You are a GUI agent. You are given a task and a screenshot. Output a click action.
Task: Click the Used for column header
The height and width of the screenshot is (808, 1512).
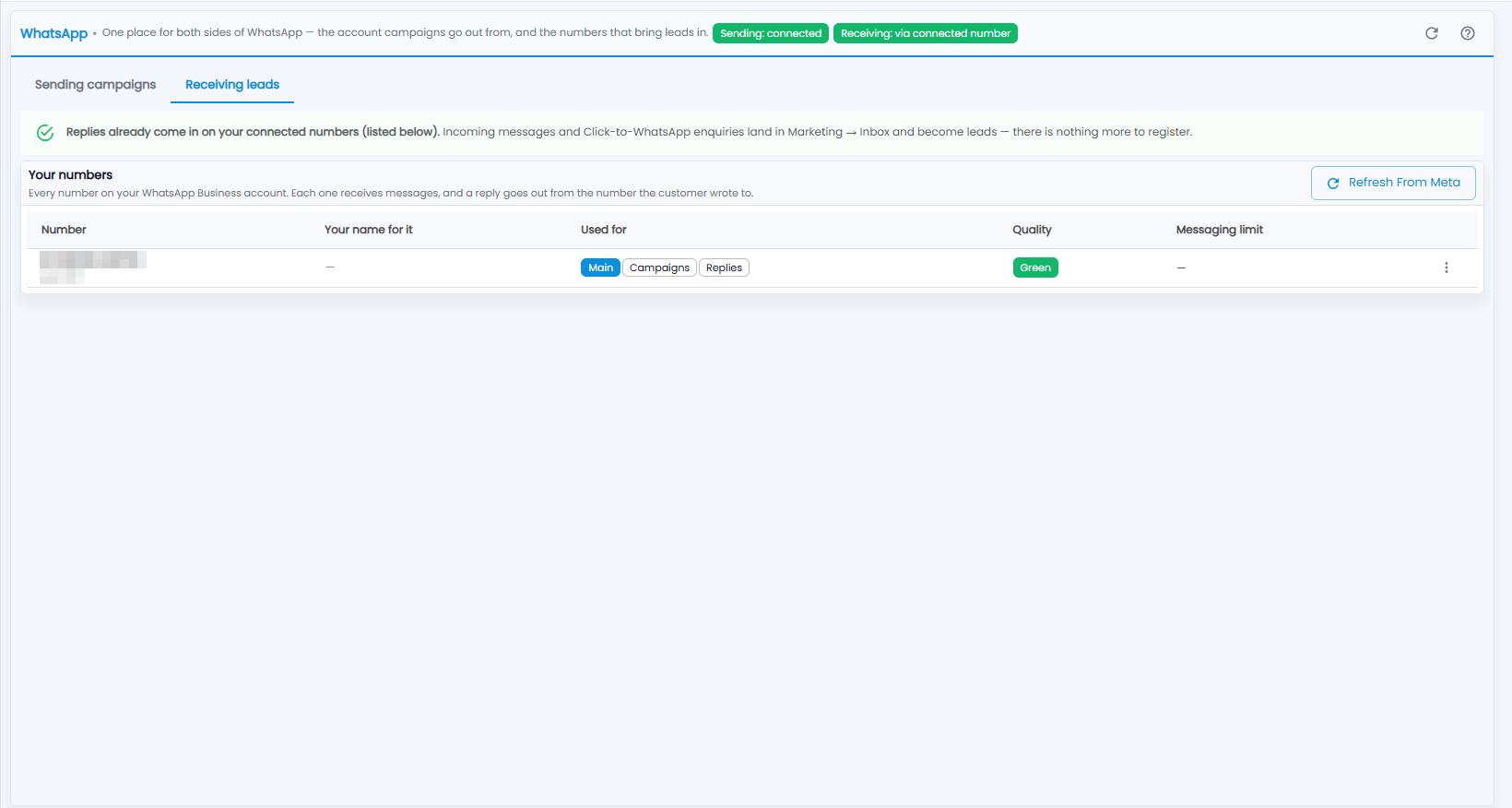click(x=604, y=230)
